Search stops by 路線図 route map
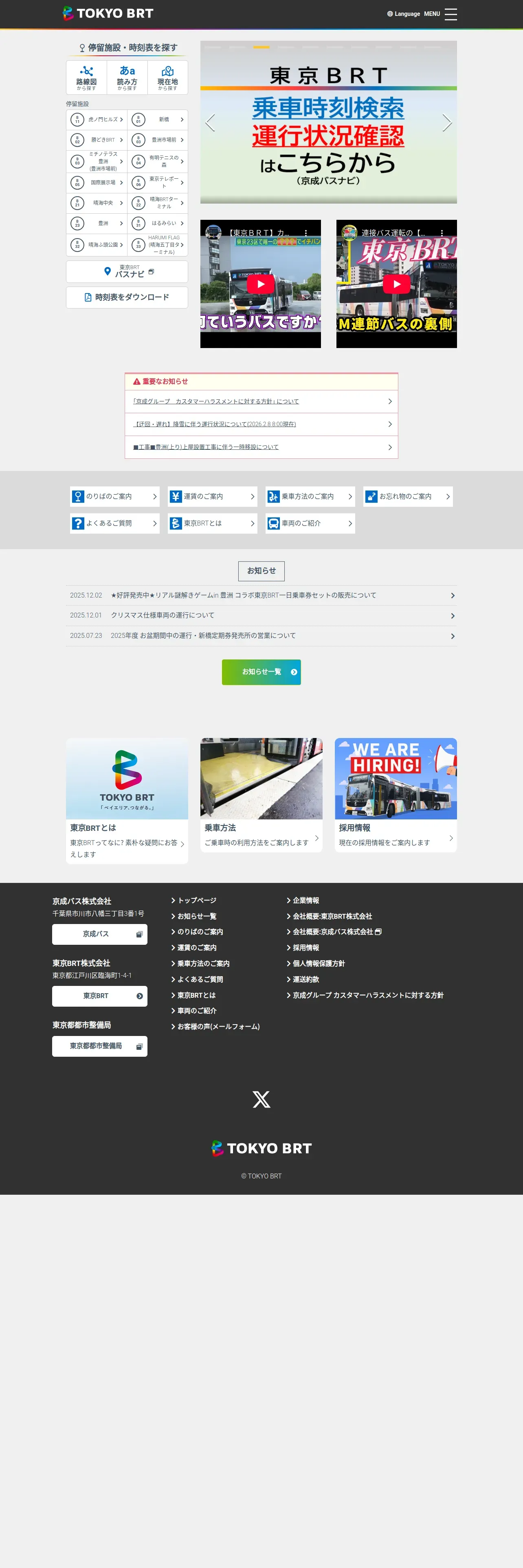Screen dimensions: 523x1568 pos(86,77)
